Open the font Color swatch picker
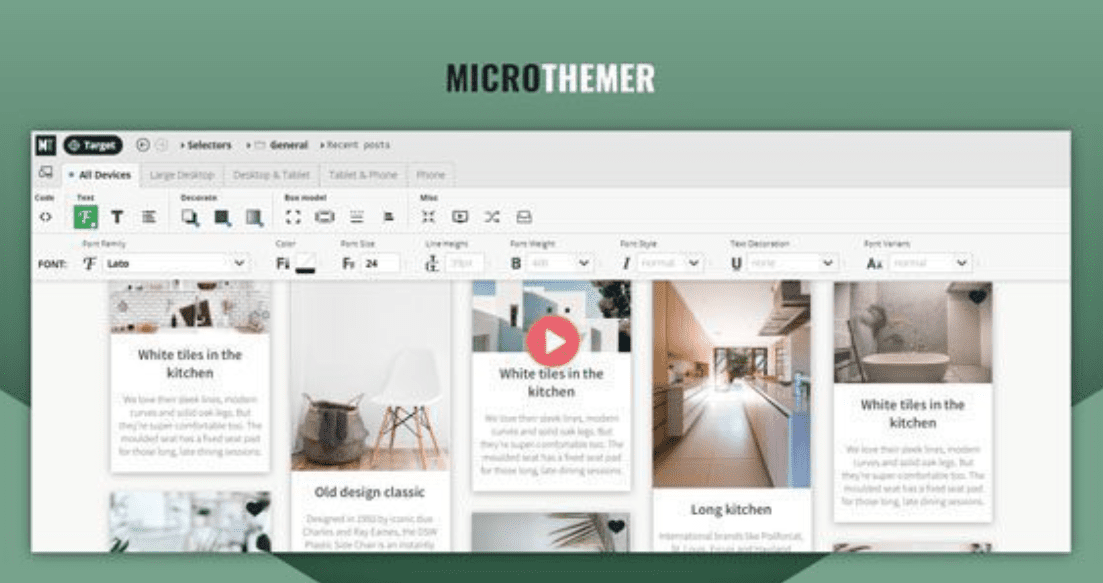1103x583 pixels. 305,263
